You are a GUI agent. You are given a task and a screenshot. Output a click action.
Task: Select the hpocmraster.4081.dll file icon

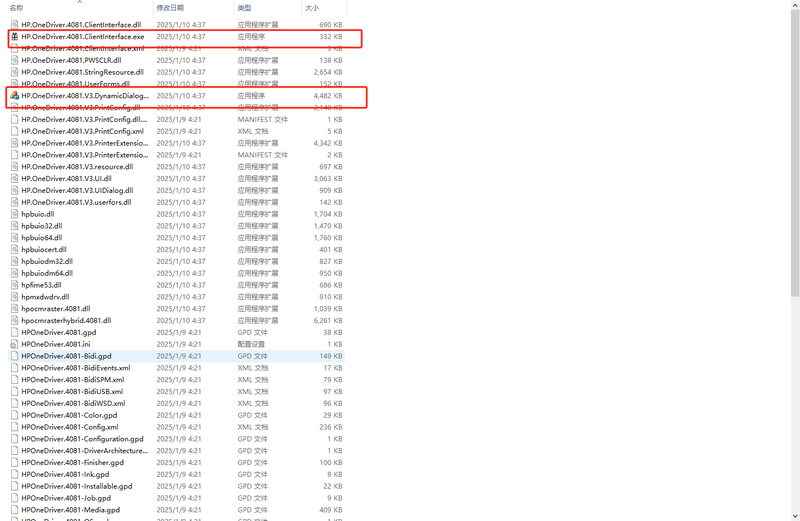pos(14,309)
